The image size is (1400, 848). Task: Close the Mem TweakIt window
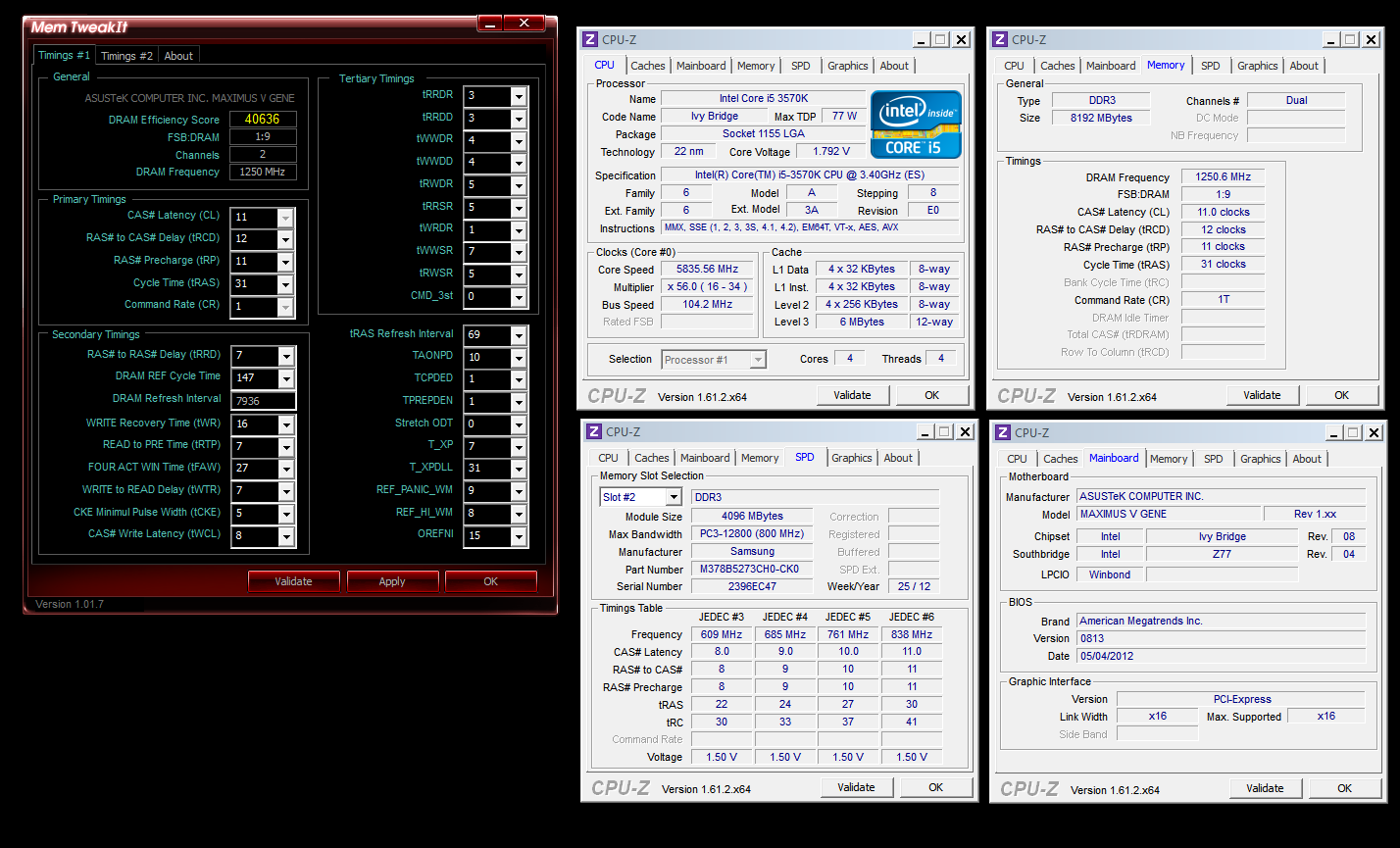point(525,23)
